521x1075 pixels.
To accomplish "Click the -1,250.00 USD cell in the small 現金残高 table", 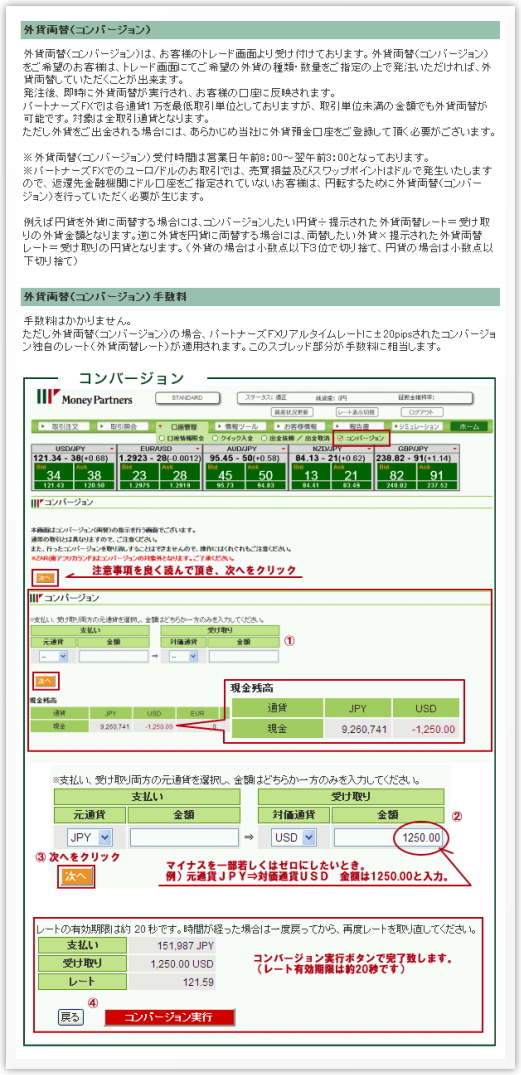I will (x=154, y=726).
